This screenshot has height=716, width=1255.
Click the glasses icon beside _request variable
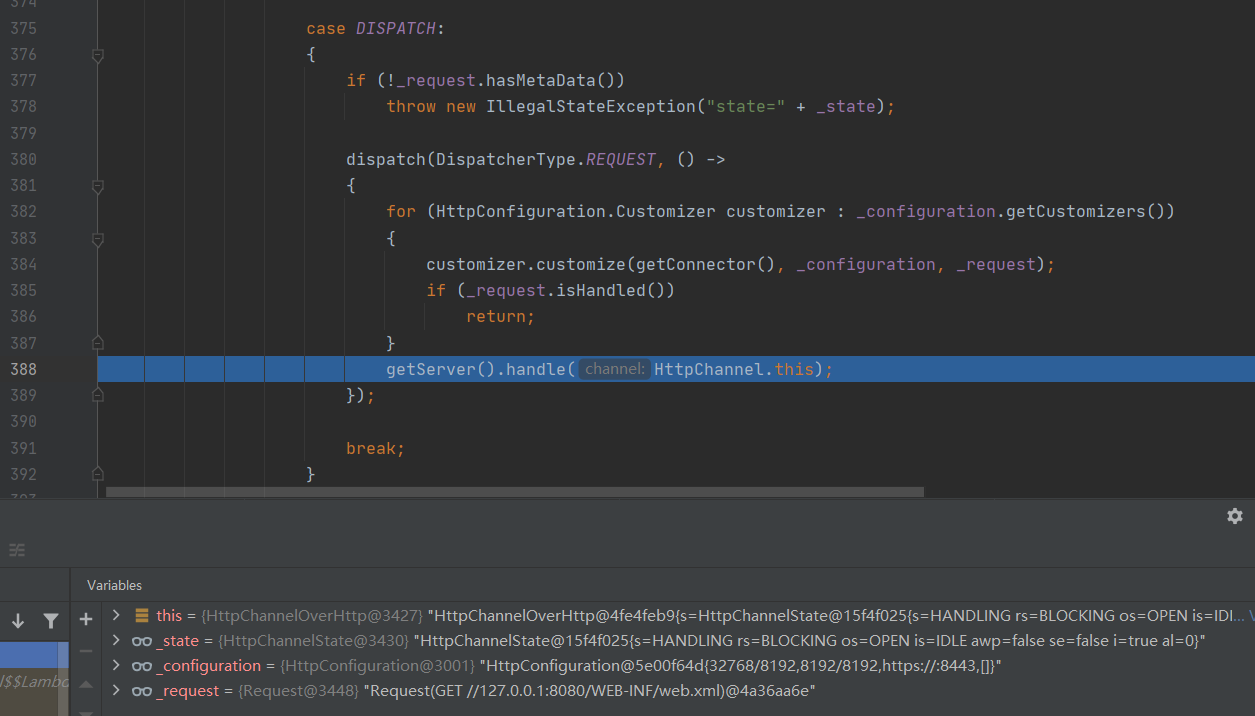[x=141, y=691]
